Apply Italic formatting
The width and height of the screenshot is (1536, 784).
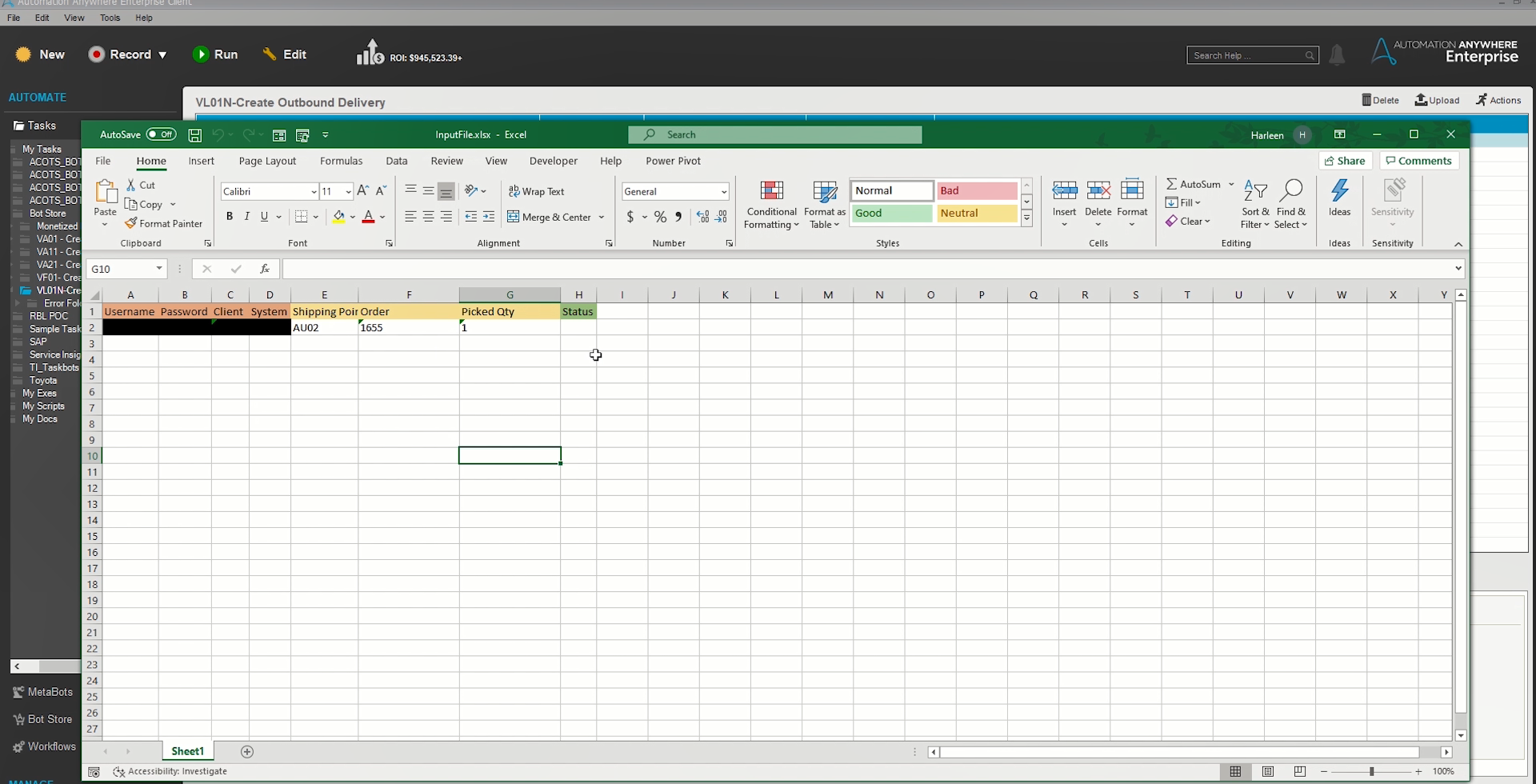click(x=247, y=217)
